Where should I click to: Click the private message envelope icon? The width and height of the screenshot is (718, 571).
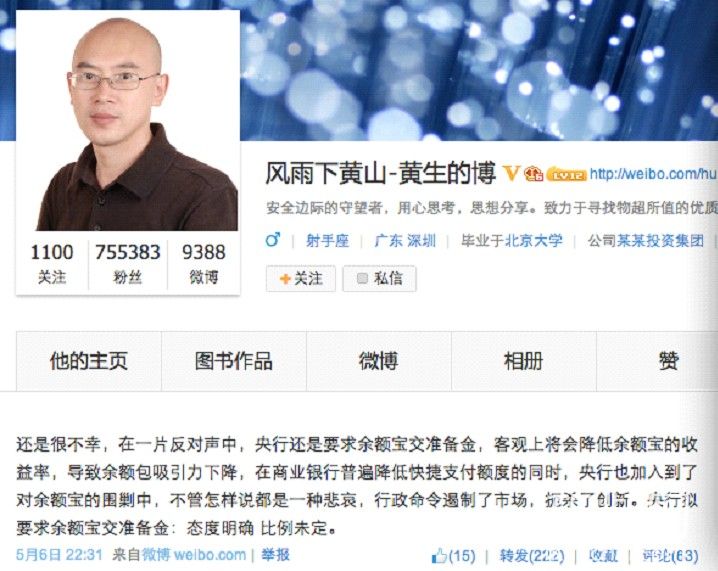362,278
